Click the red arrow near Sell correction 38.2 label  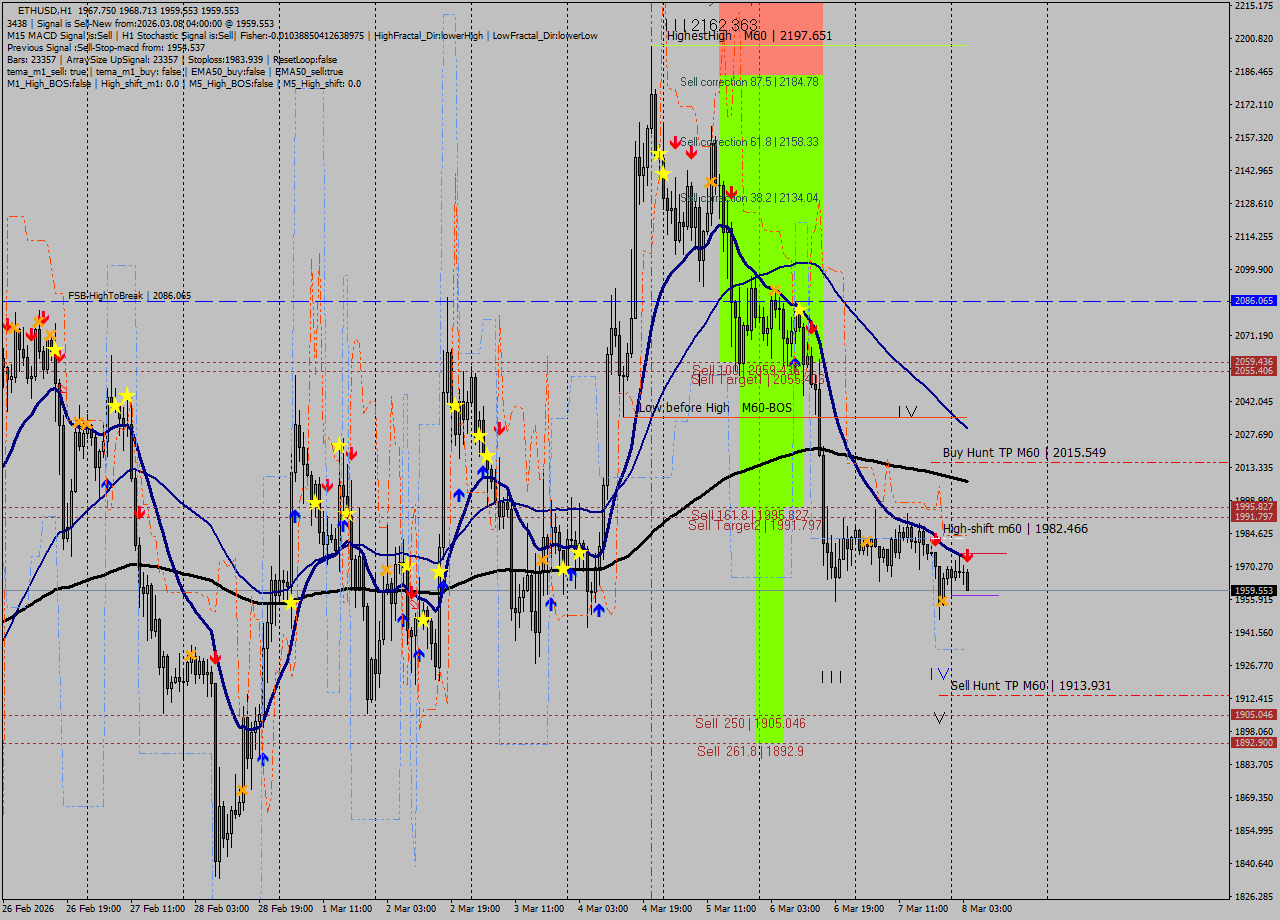click(x=731, y=192)
